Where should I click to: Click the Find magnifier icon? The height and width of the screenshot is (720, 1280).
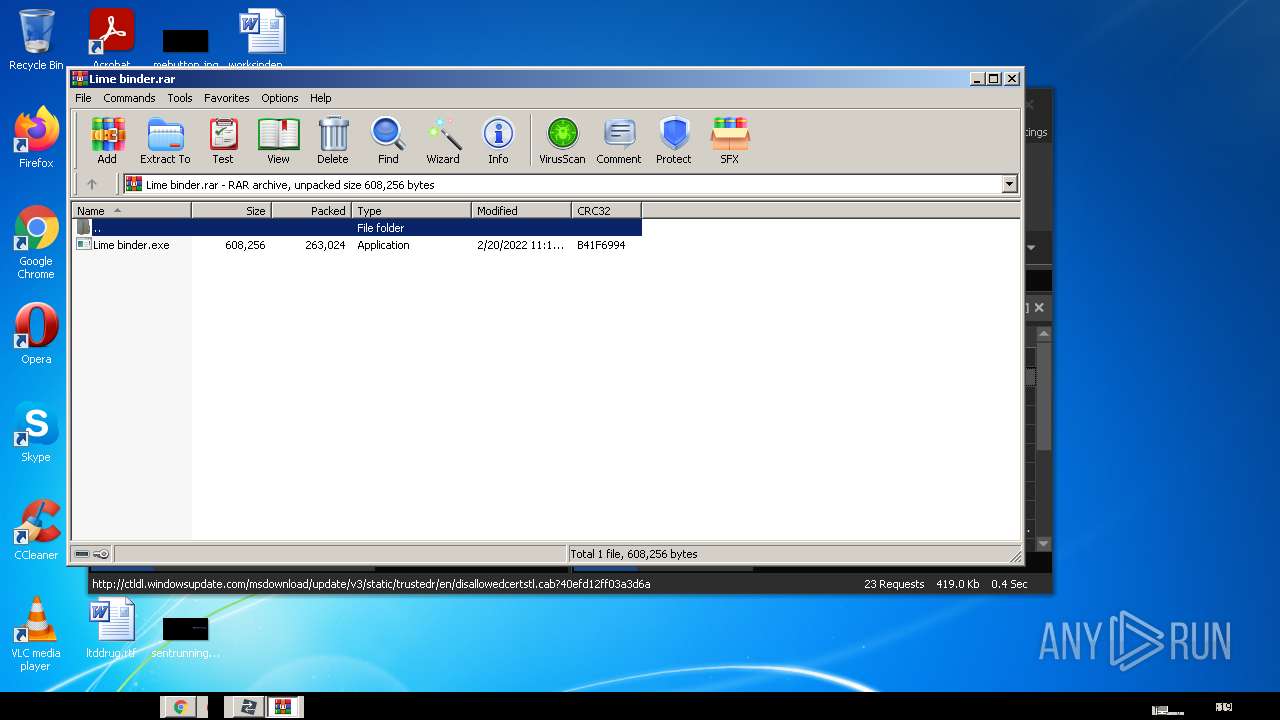coord(388,141)
